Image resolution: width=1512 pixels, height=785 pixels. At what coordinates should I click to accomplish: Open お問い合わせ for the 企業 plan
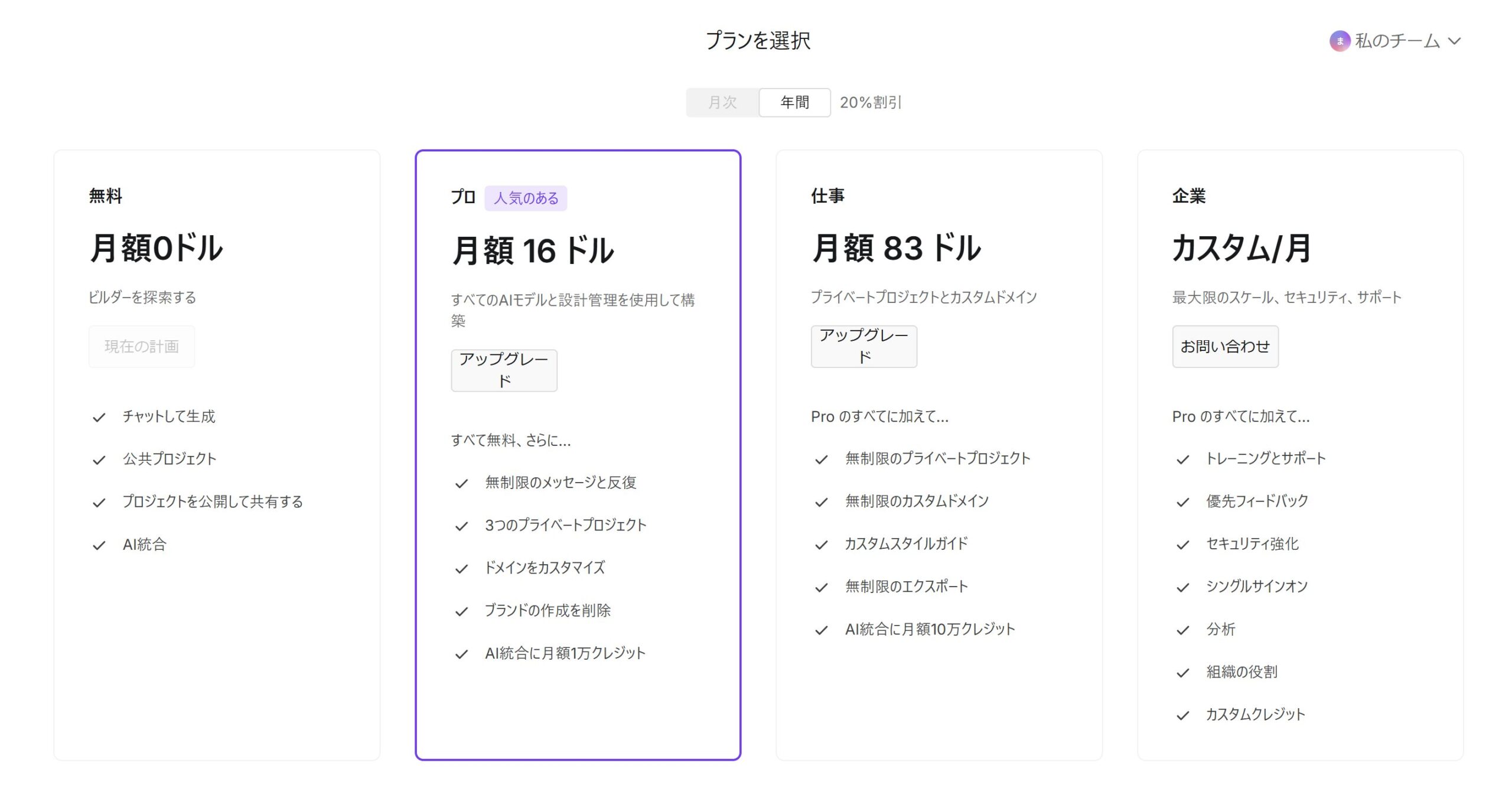pos(1225,346)
